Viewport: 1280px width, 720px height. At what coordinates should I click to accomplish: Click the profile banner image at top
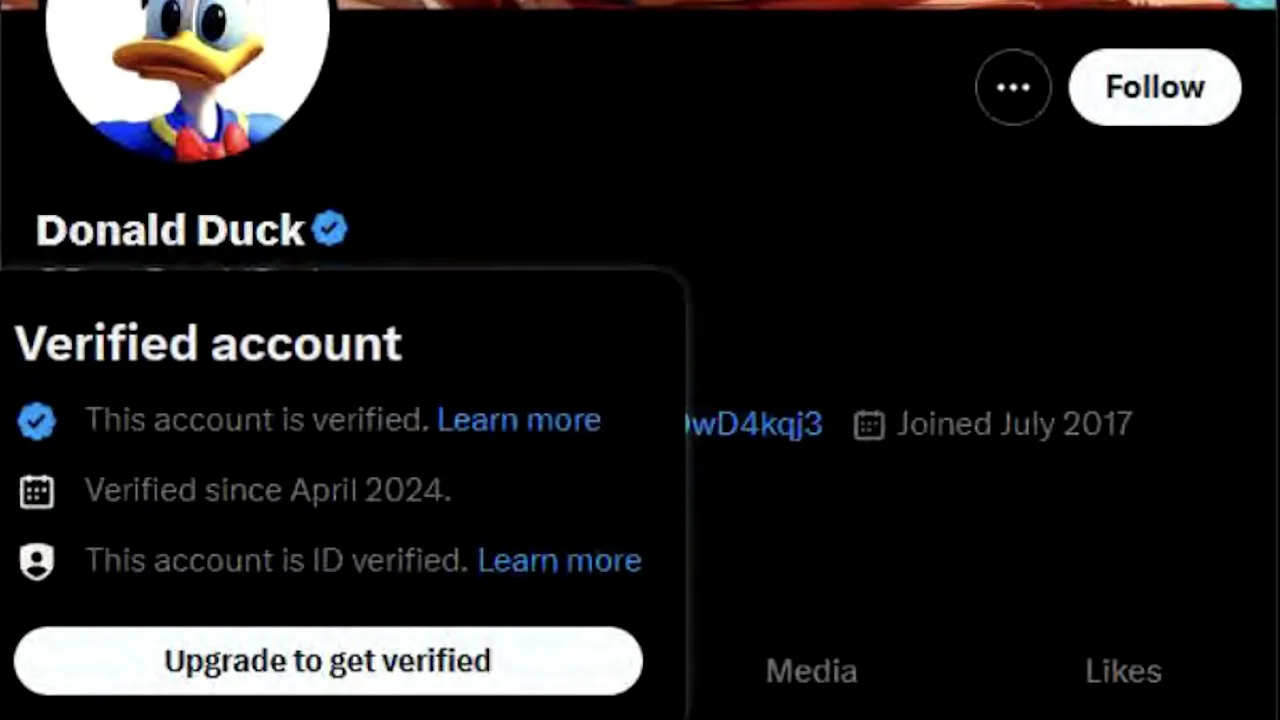(x=800, y=4)
